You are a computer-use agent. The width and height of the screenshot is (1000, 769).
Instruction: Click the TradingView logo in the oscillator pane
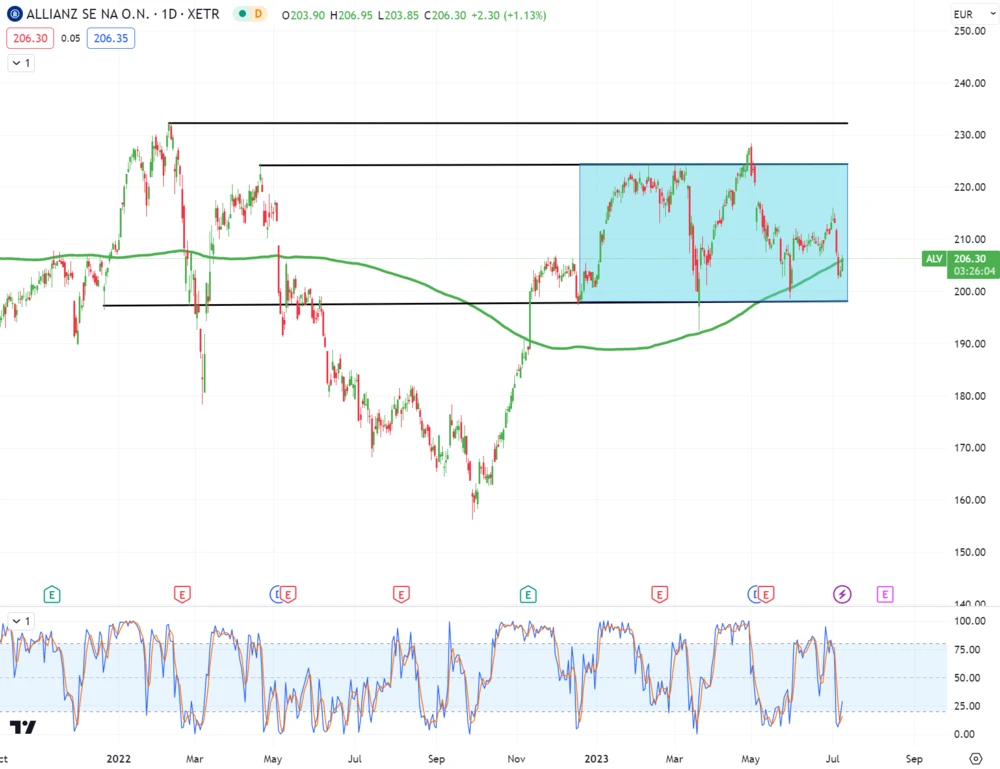click(23, 727)
